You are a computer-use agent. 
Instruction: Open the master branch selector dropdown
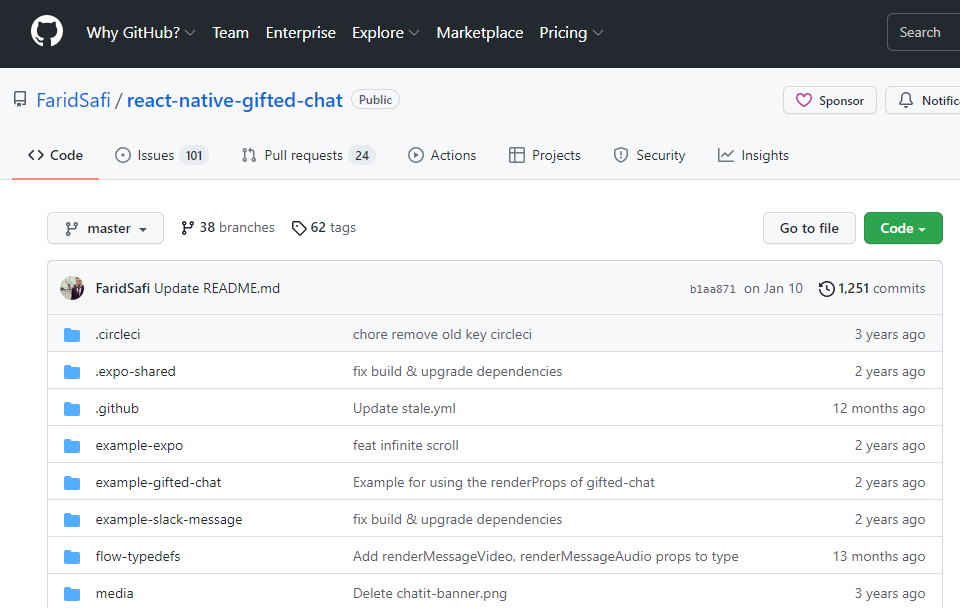105,228
